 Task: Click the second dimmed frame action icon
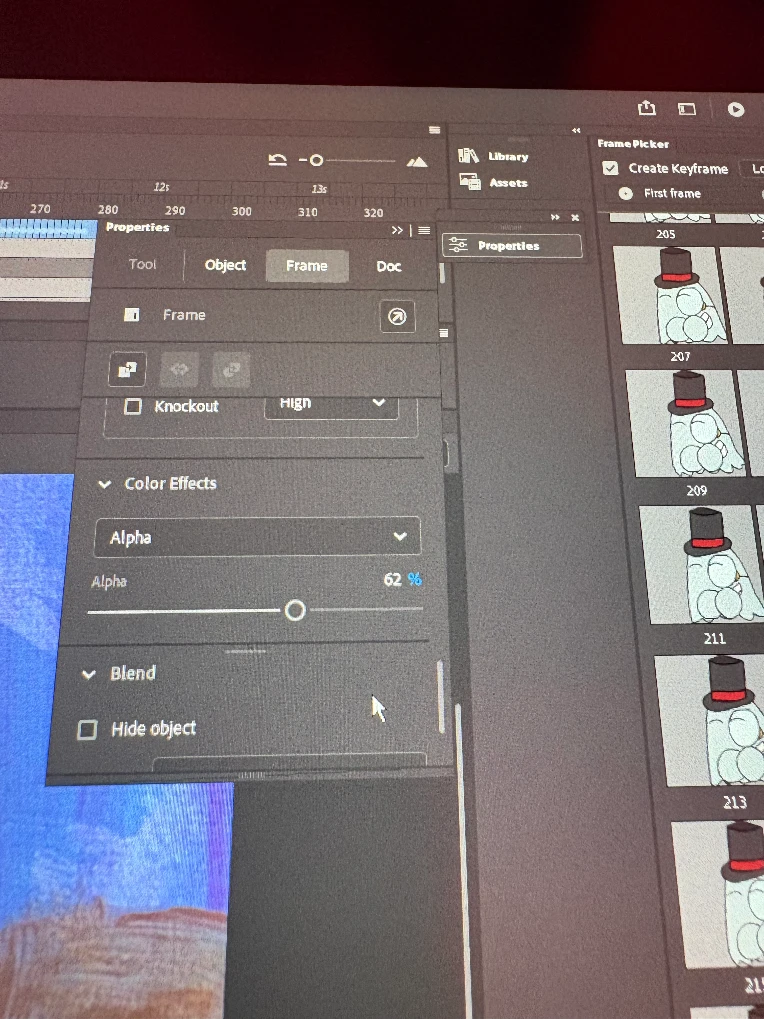pyautogui.click(x=180, y=370)
